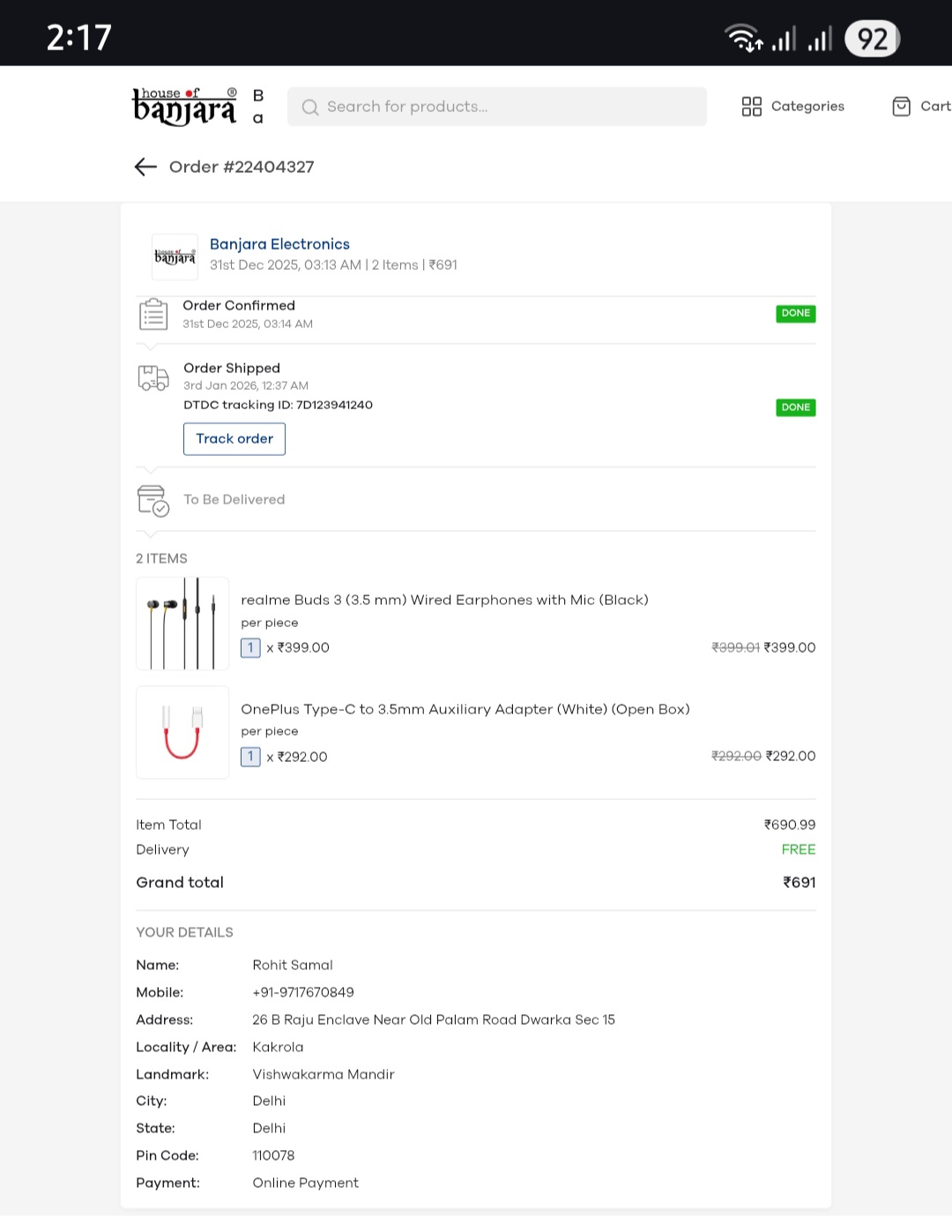Open the shopping Cart icon
The height and width of the screenshot is (1232, 952).
pyautogui.click(x=901, y=107)
